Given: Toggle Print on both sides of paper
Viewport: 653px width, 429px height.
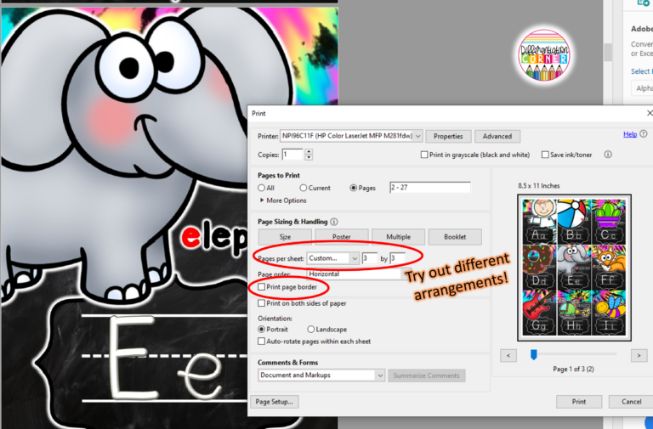Looking at the screenshot, I should point(262,303).
